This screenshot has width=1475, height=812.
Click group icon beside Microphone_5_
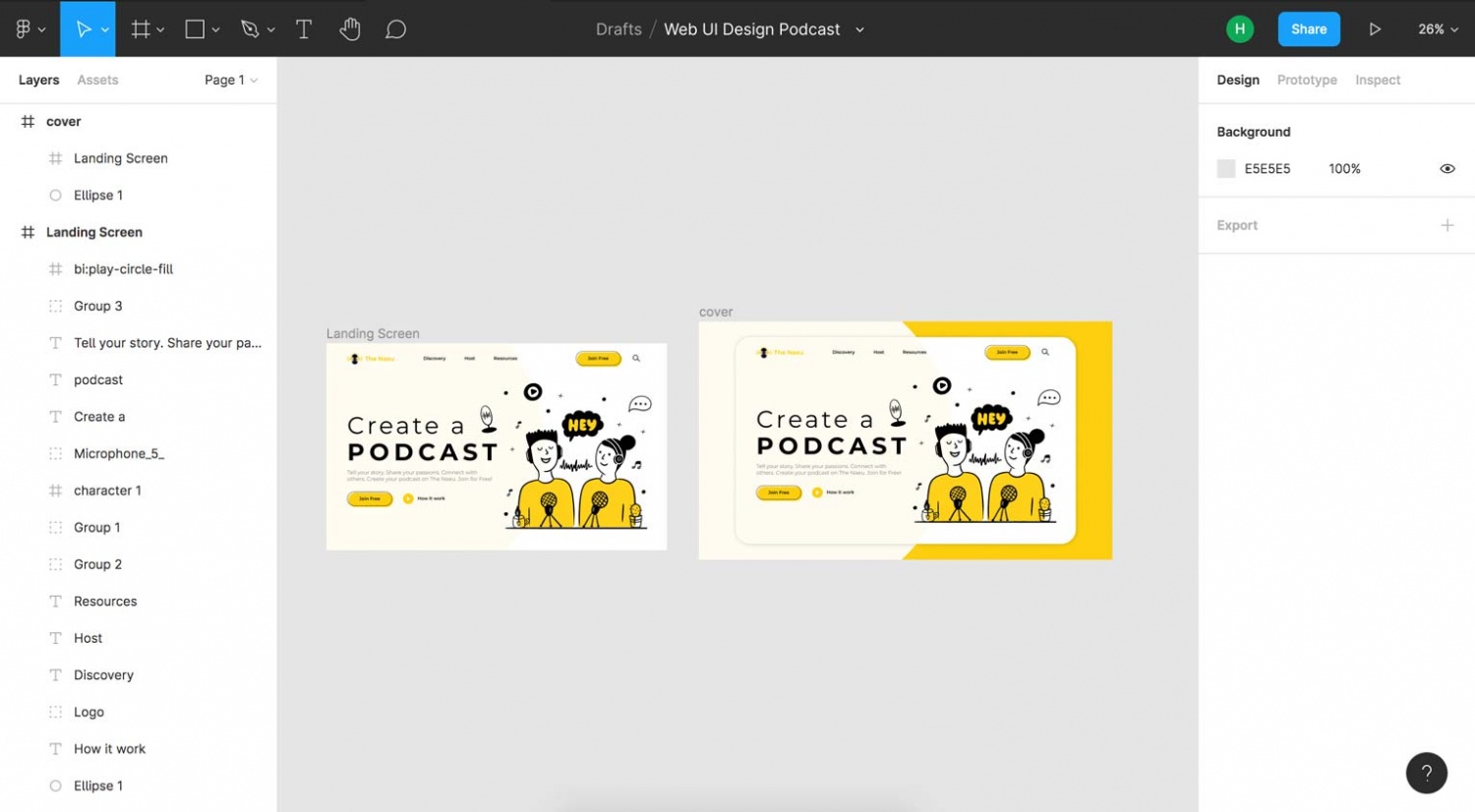[x=55, y=453]
